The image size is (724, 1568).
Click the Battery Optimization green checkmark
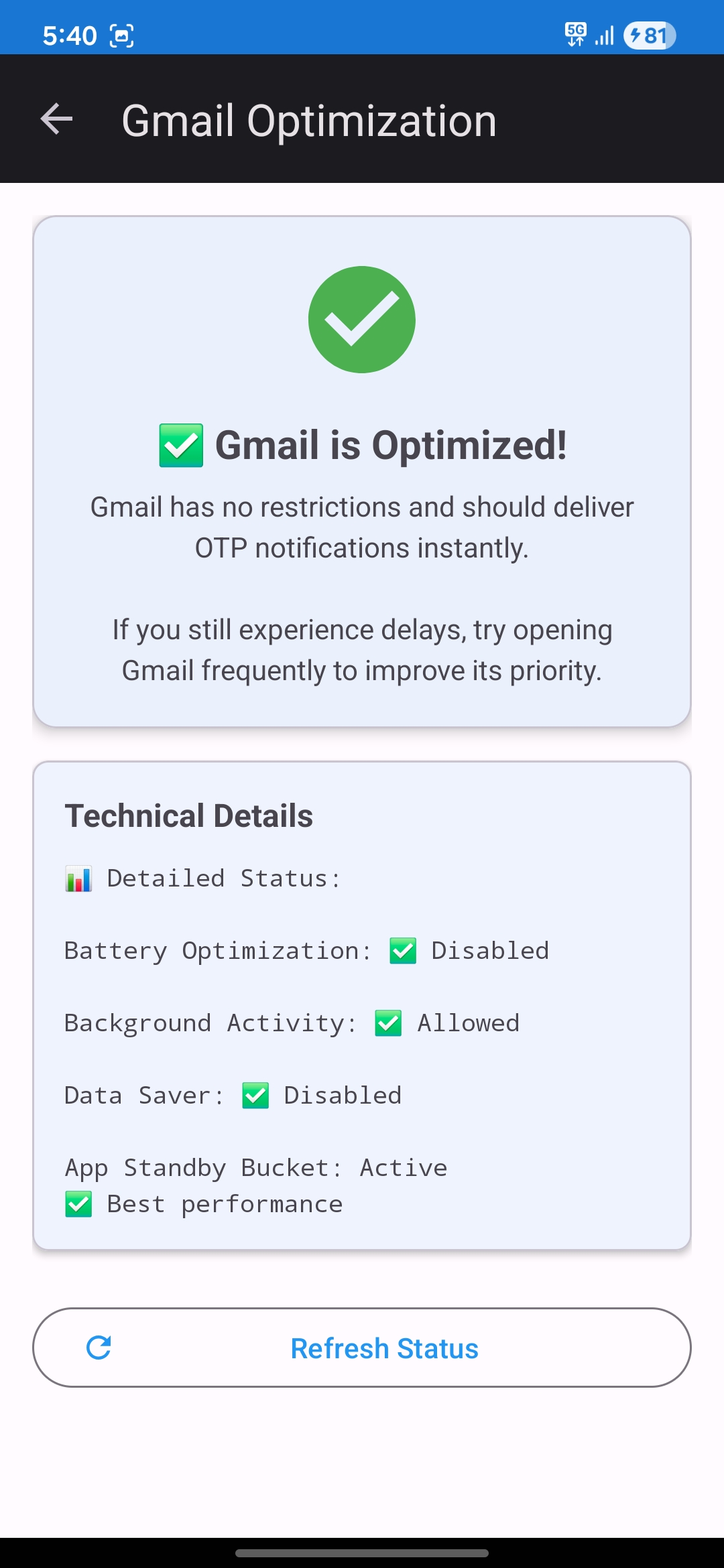[403, 951]
